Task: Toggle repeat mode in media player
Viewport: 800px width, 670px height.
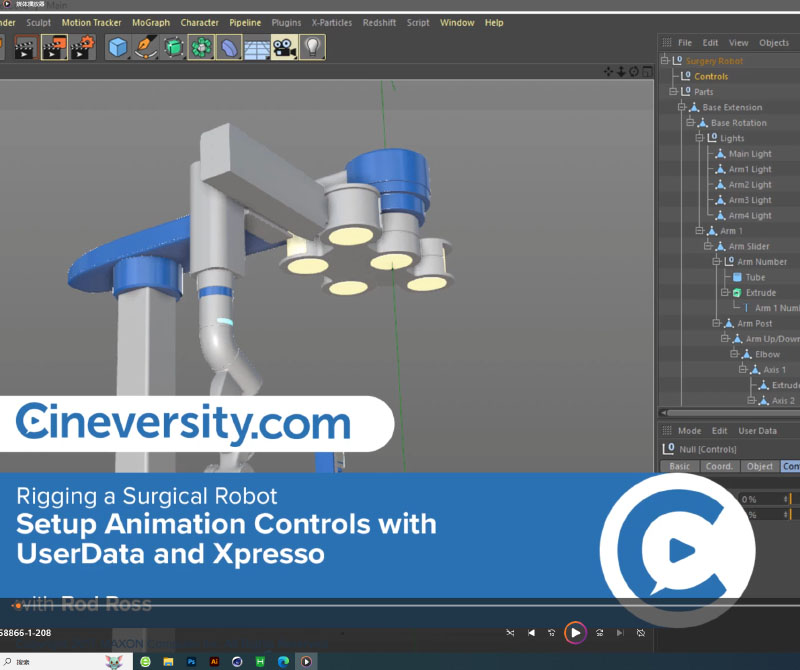Action: pyautogui.click(x=641, y=633)
